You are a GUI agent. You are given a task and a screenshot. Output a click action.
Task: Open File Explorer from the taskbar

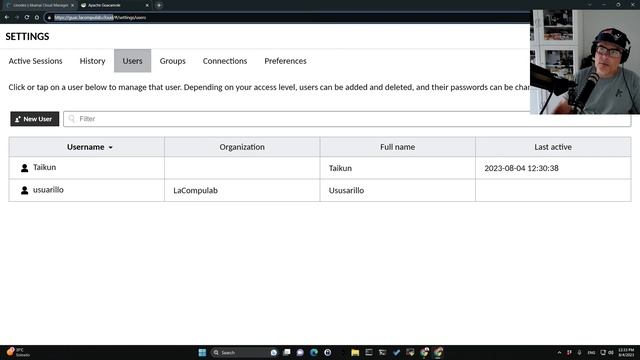point(355,352)
